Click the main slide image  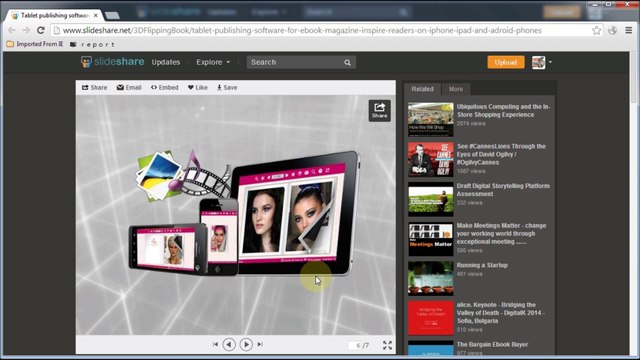pyautogui.click(x=236, y=215)
